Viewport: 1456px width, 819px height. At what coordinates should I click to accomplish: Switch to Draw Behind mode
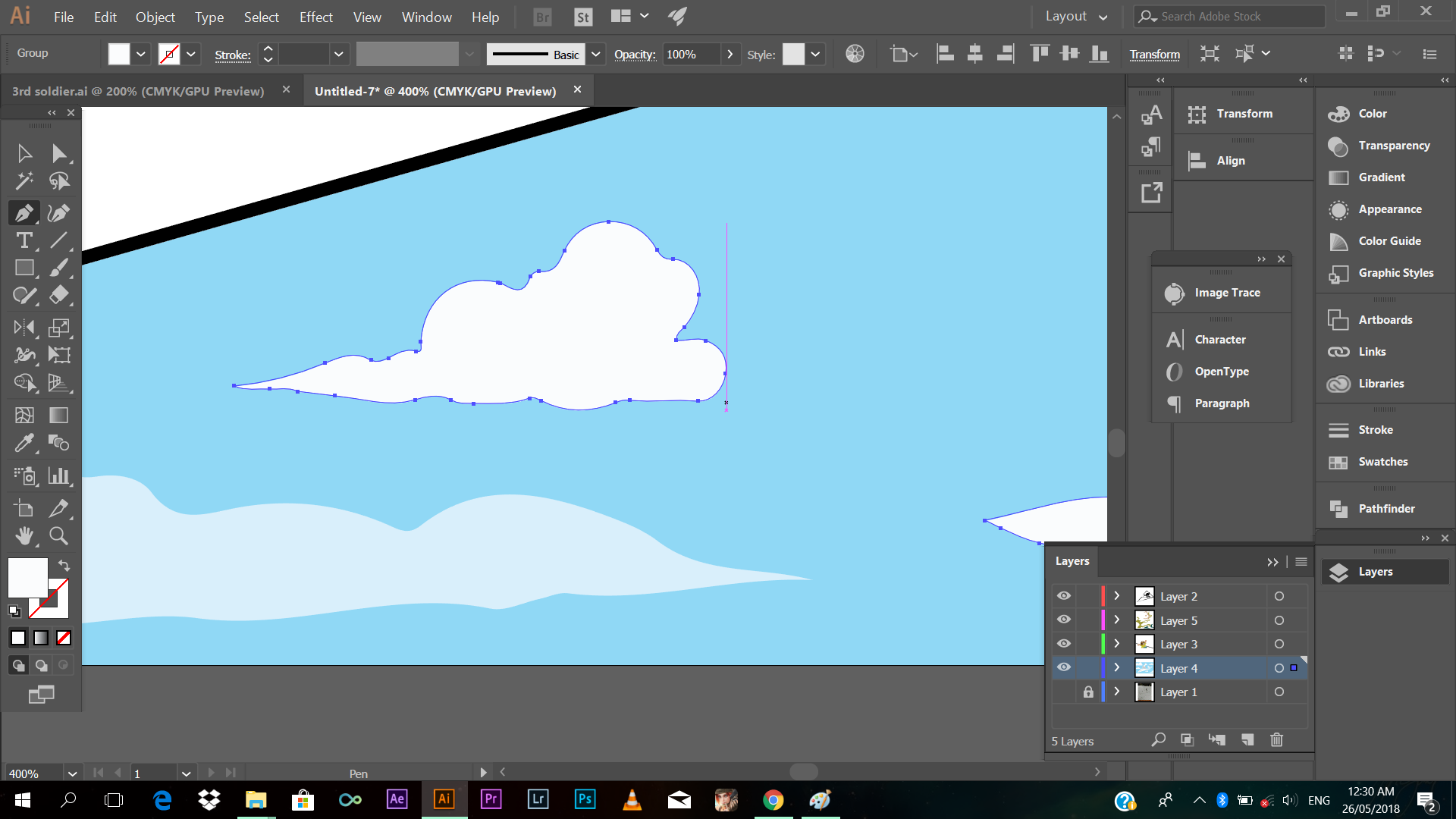[x=41, y=665]
